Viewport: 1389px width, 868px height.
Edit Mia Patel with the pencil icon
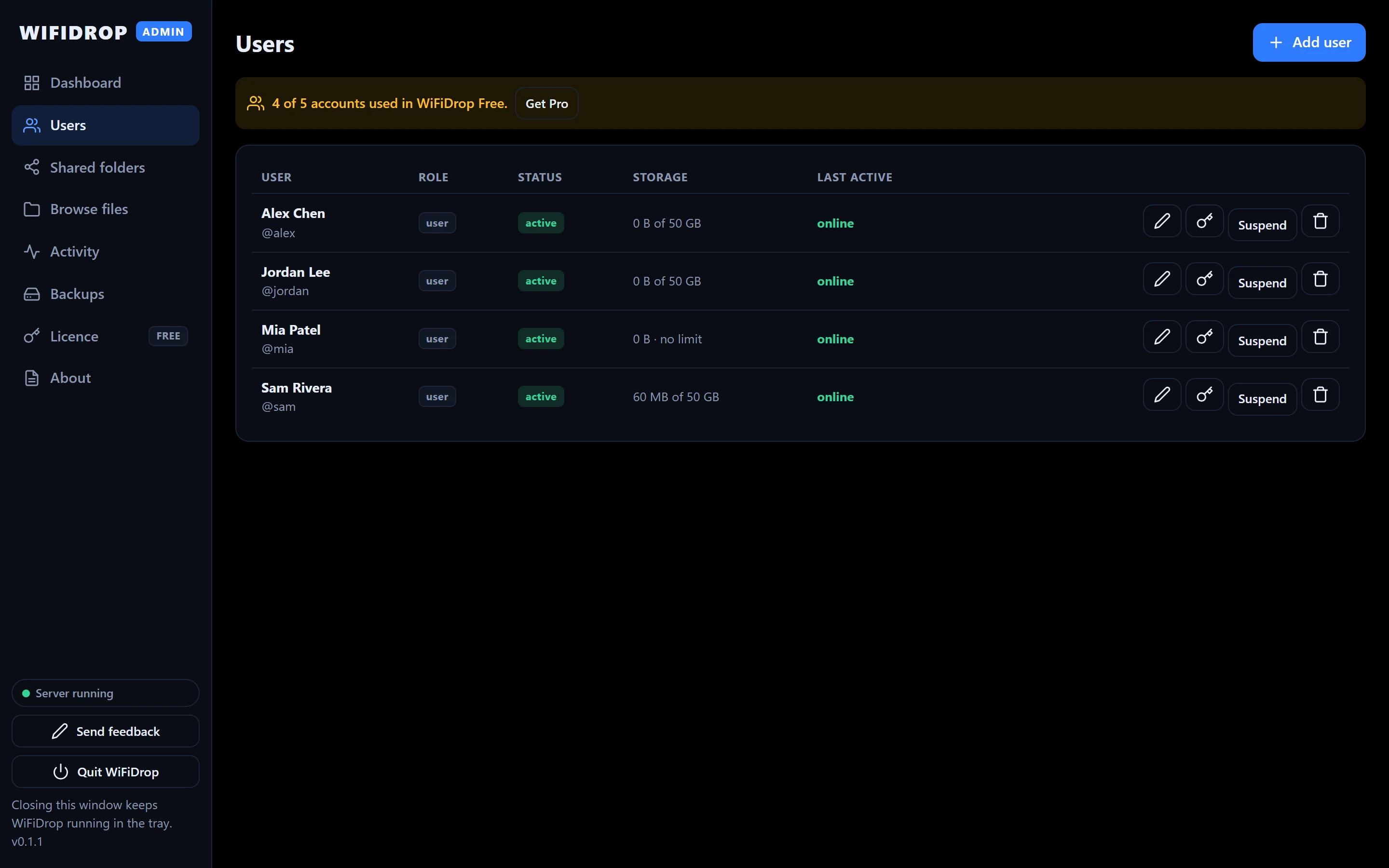point(1162,337)
